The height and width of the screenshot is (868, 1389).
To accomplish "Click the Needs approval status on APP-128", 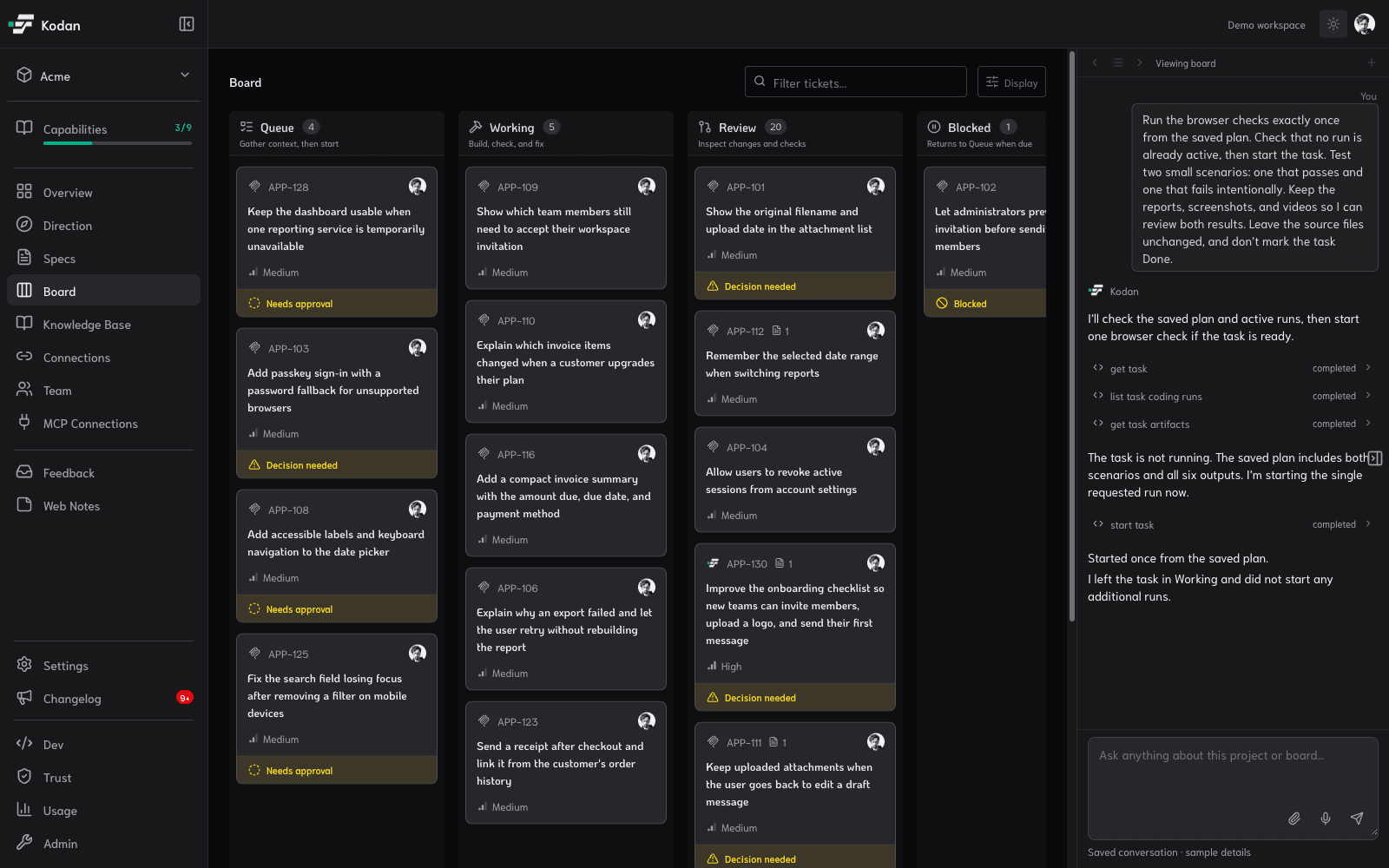I will (337, 304).
